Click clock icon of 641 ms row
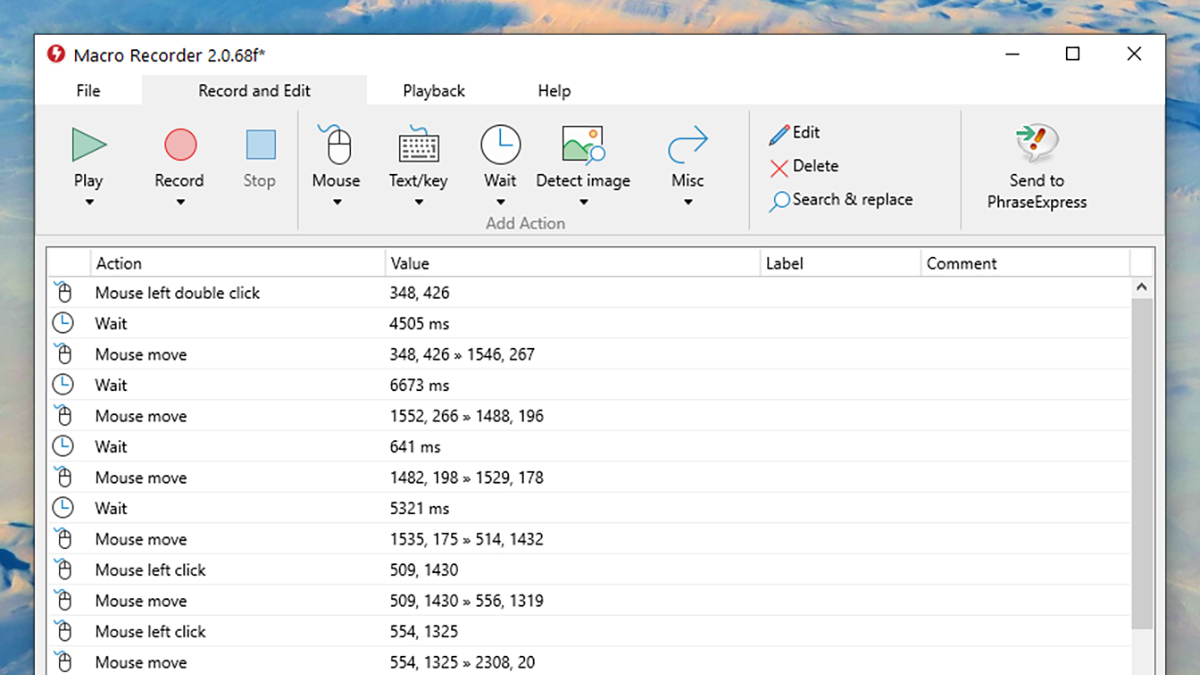 click(62, 446)
